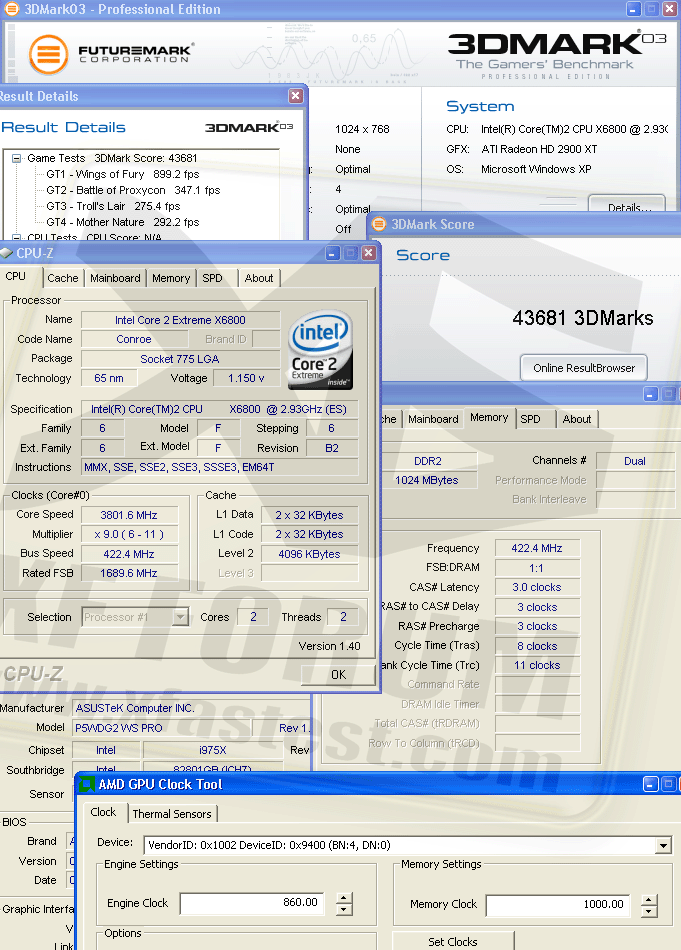Click the Futuremark orange logo
This screenshot has height=950, width=681.
click(x=48, y=55)
